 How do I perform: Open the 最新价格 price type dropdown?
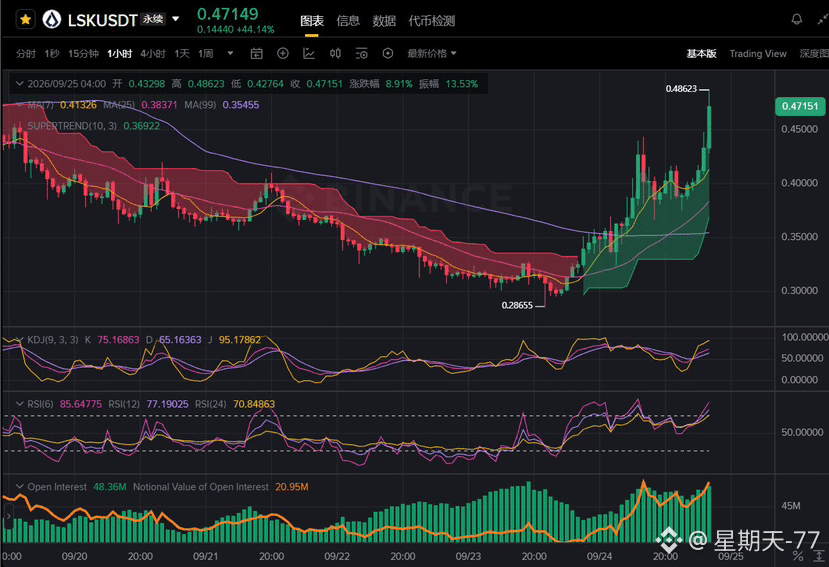pyautogui.click(x=431, y=53)
